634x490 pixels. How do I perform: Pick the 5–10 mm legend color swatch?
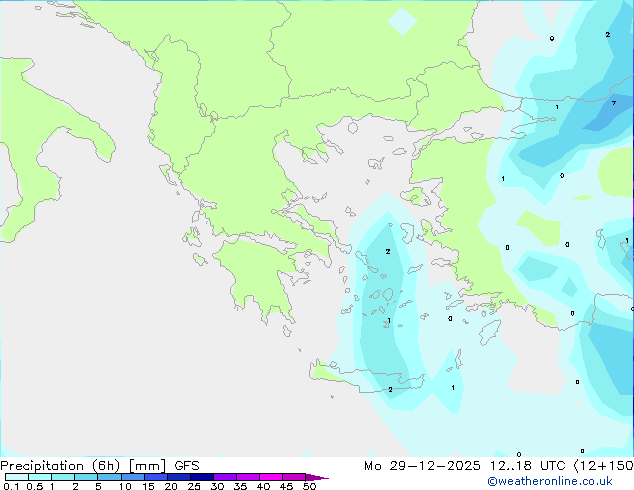[109, 477]
